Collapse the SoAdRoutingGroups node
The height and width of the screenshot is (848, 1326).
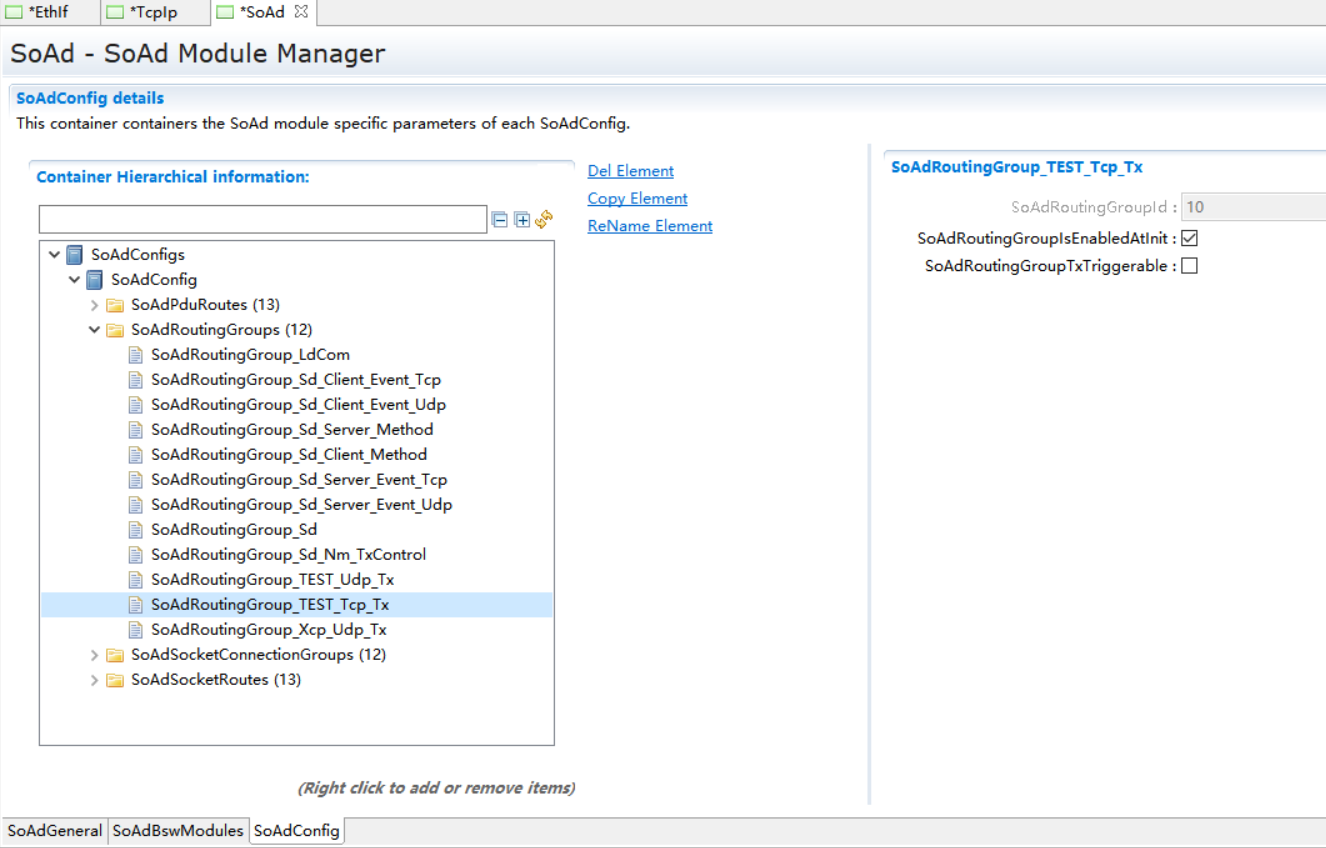pos(94,330)
